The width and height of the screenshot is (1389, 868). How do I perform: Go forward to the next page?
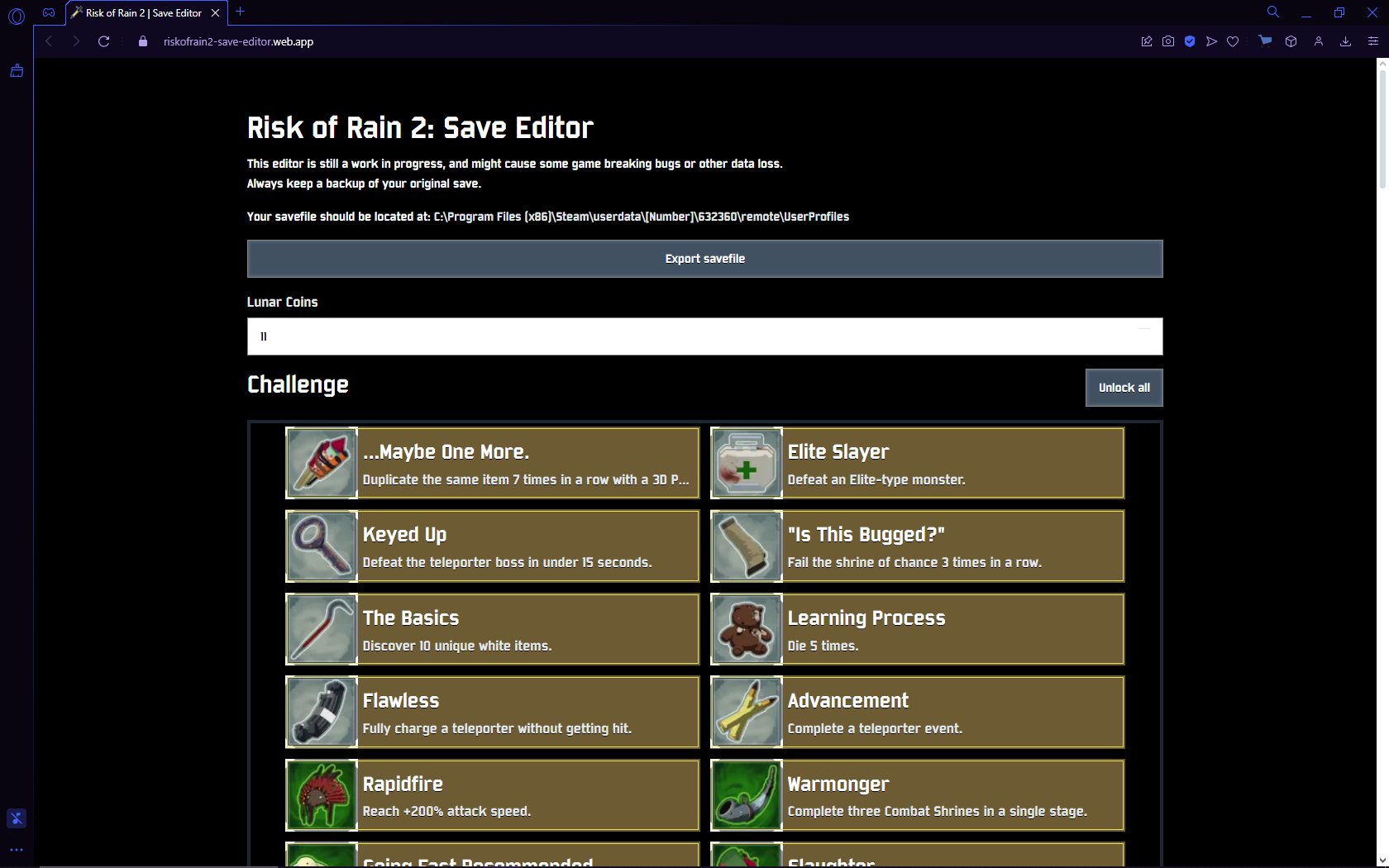76,41
